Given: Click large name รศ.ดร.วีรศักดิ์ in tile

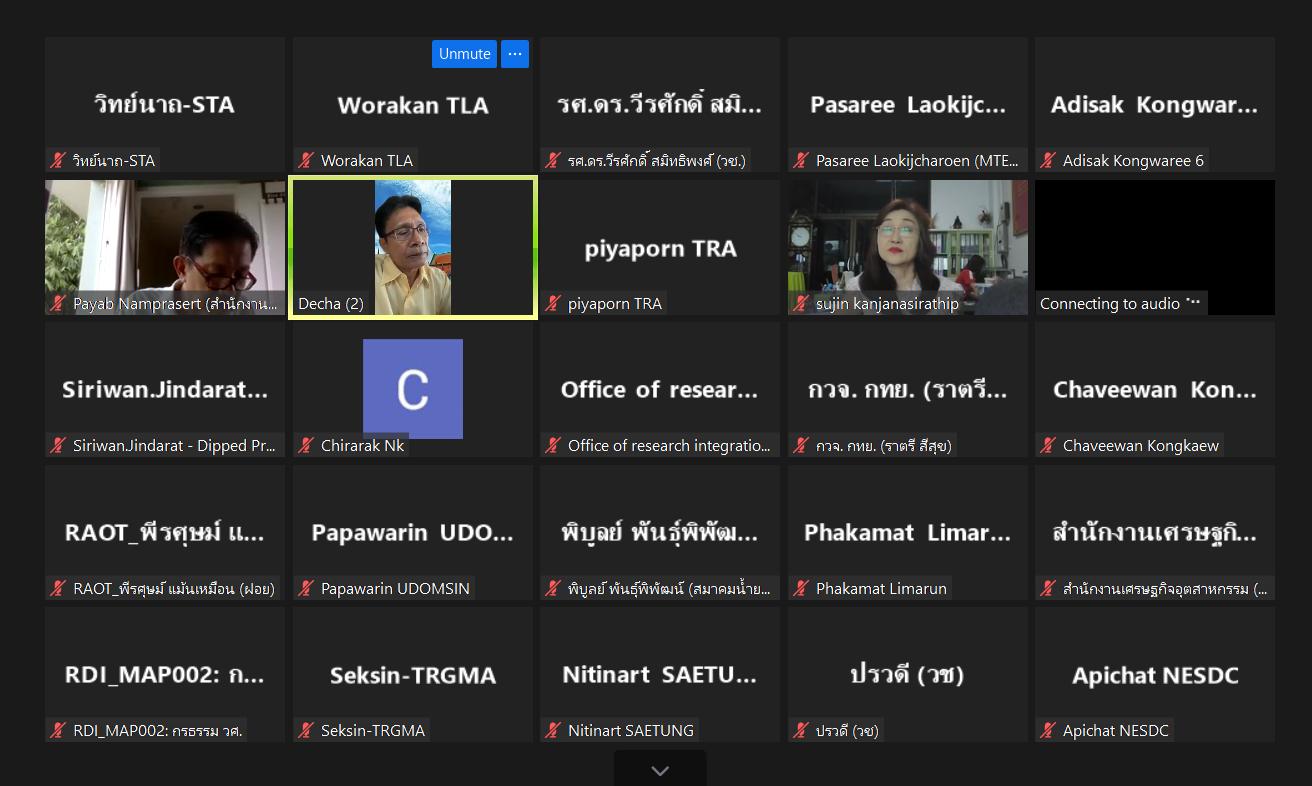Looking at the screenshot, I should tap(660, 104).
